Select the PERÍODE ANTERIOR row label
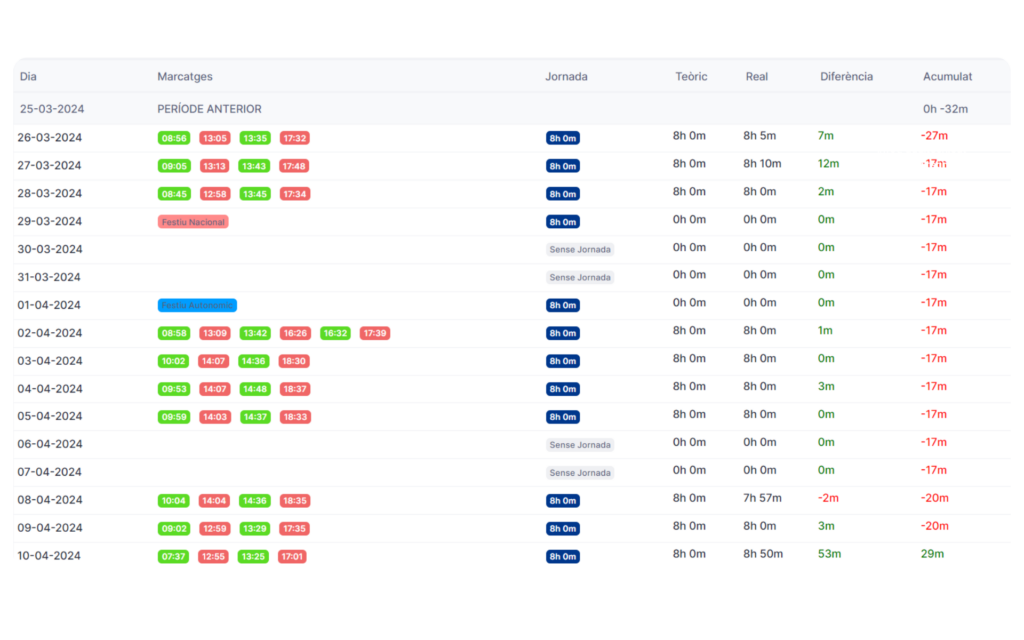Screen dimensions: 1024x640 [209, 109]
